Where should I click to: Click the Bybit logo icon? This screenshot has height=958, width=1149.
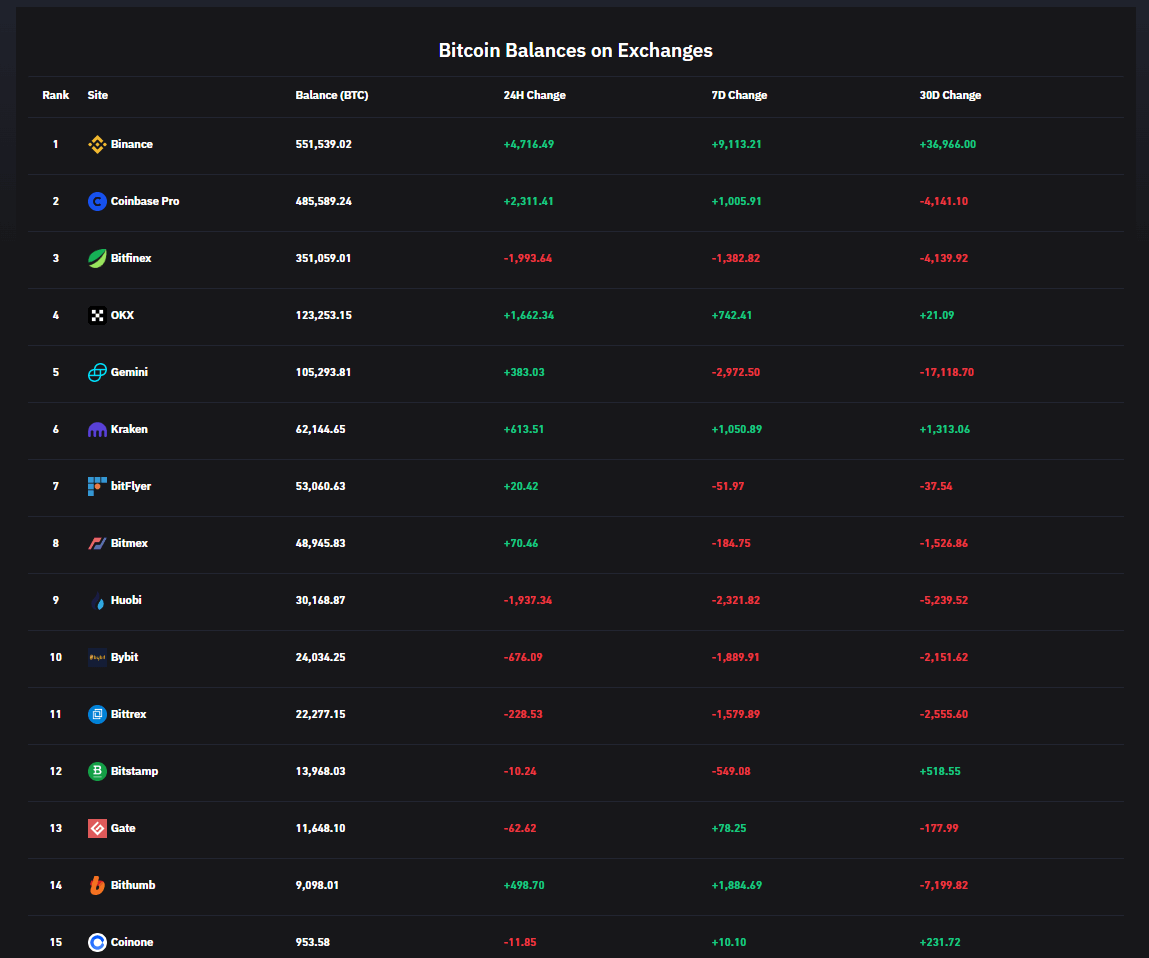pos(96,657)
